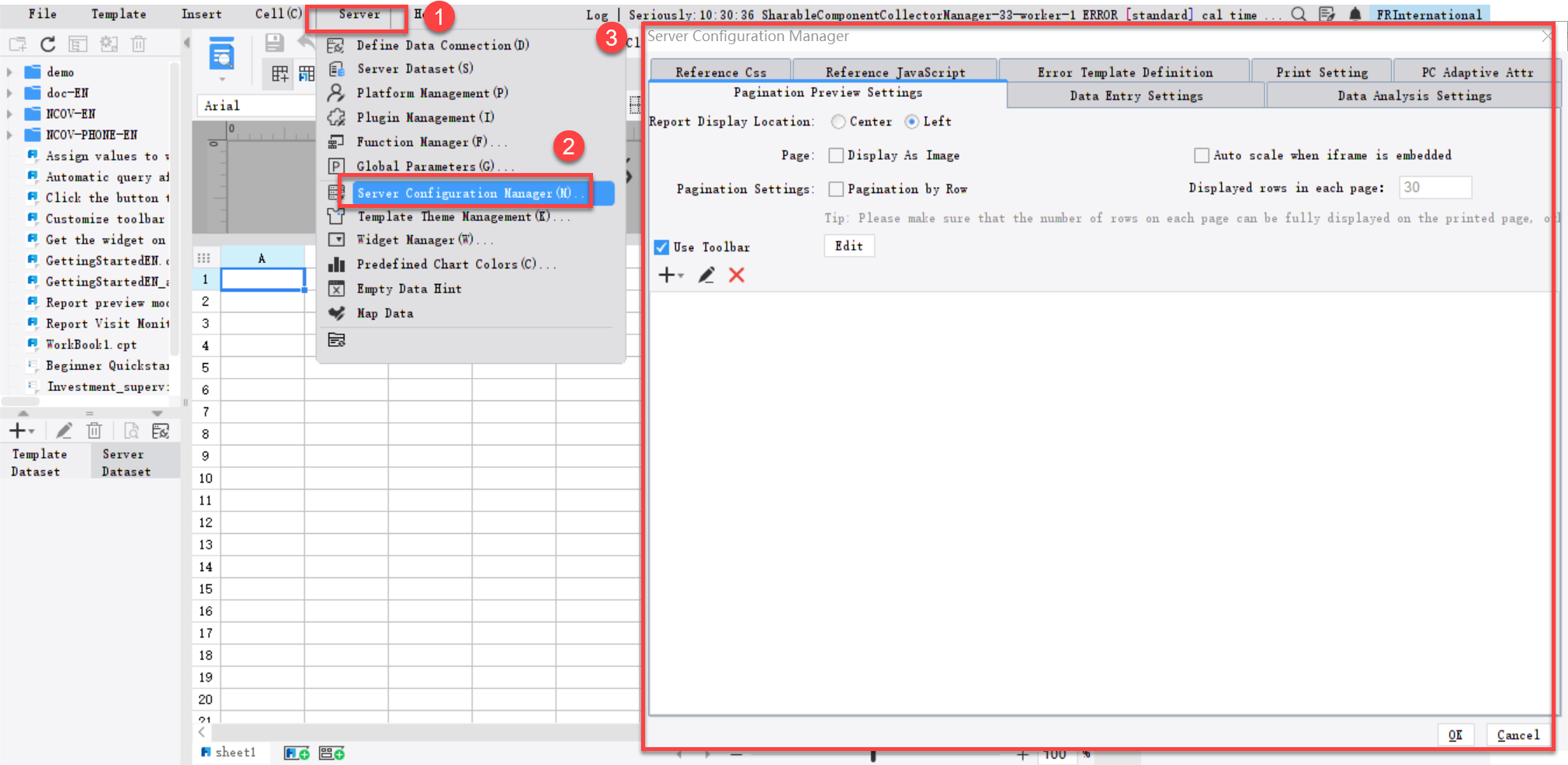The width and height of the screenshot is (1568, 765).
Task: Open the Arial font dropdown
Action: coord(256,106)
